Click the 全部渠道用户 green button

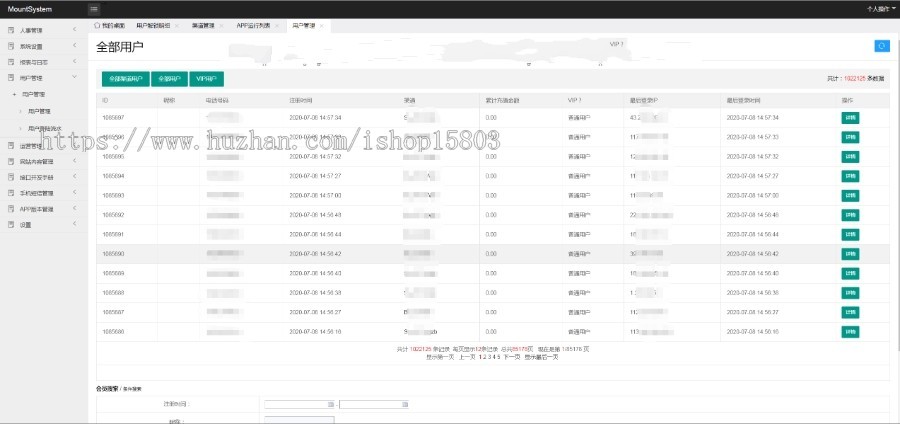(x=126, y=79)
